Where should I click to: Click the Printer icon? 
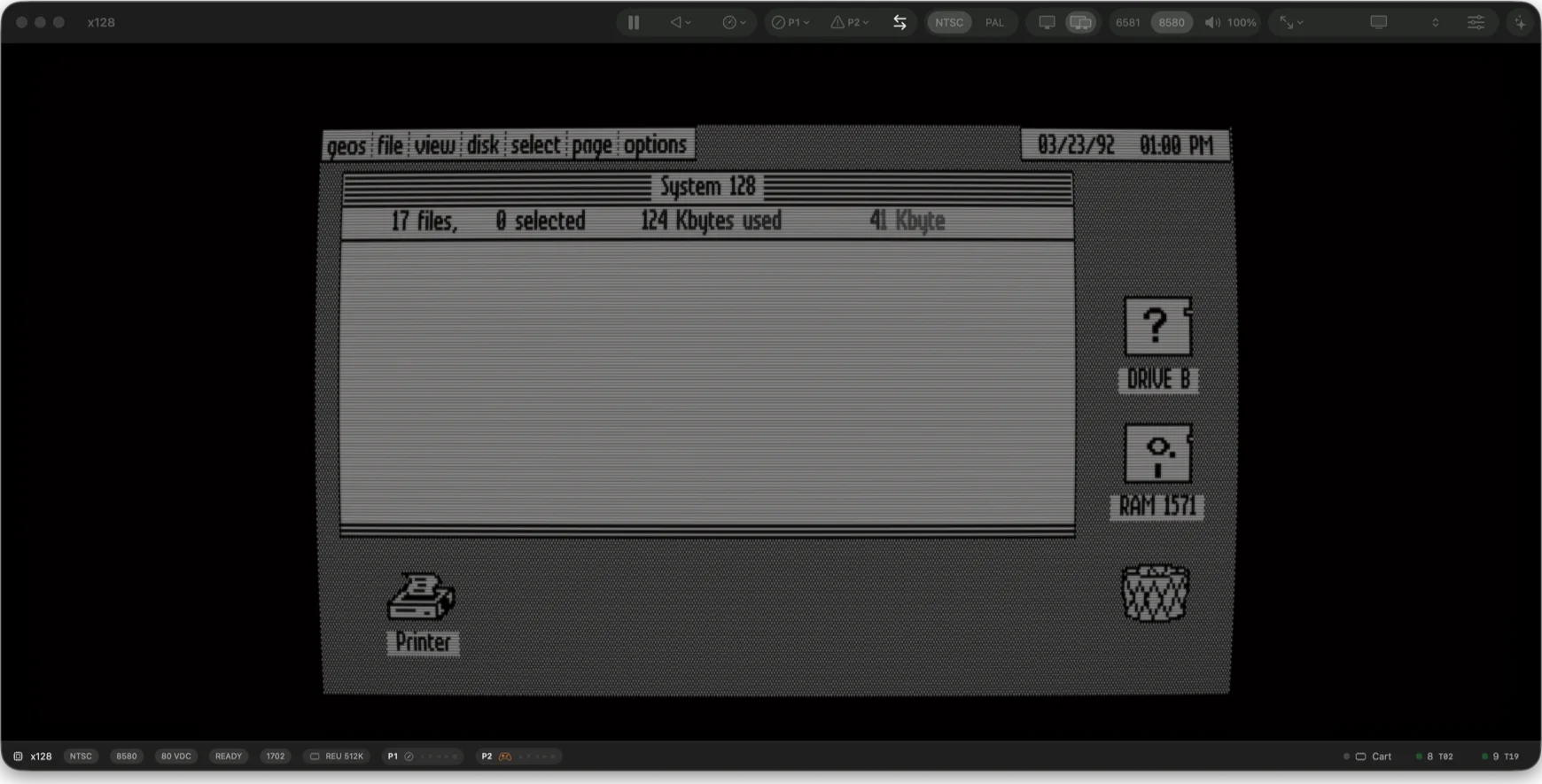click(422, 596)
